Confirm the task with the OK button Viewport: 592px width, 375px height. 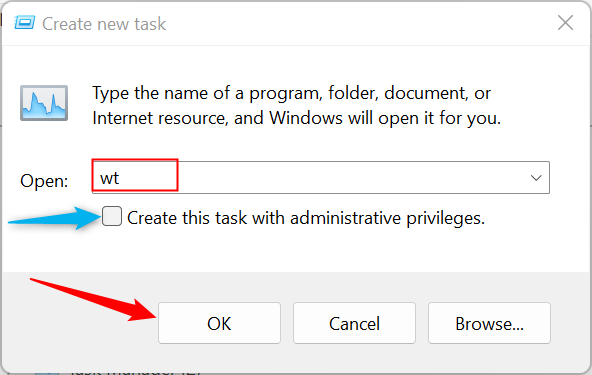pyautogui.click(x=219, y=323)
